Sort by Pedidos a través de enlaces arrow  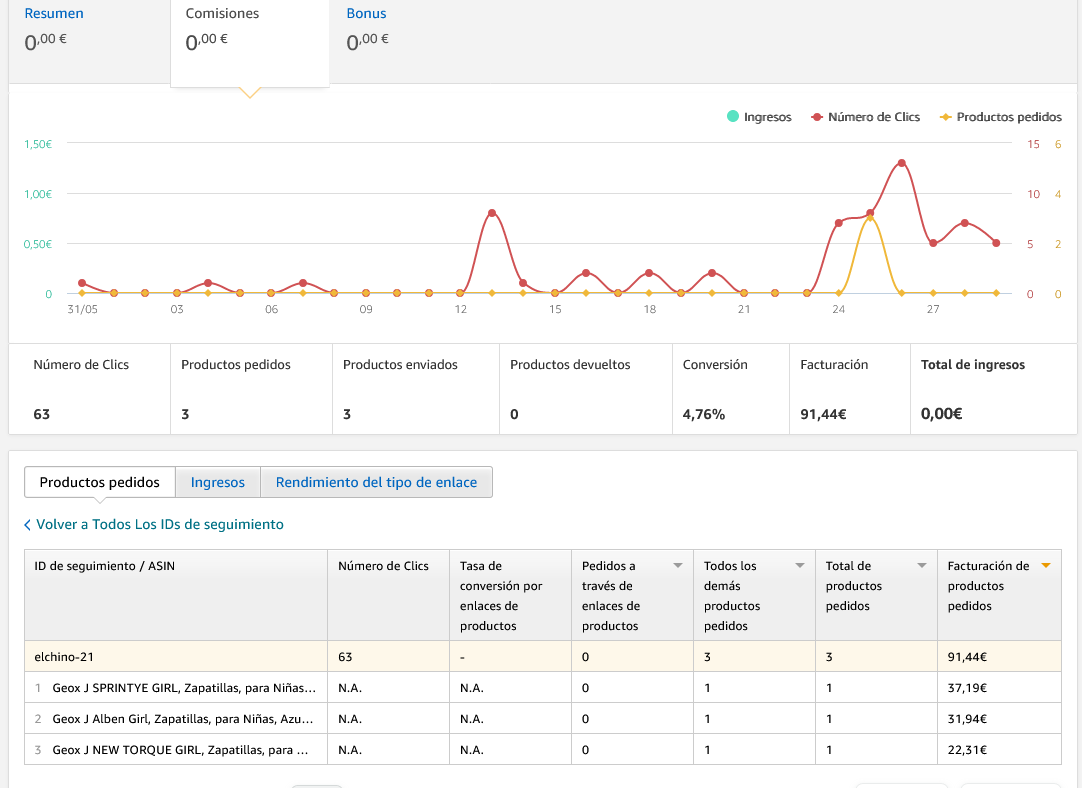pos(678,566)
